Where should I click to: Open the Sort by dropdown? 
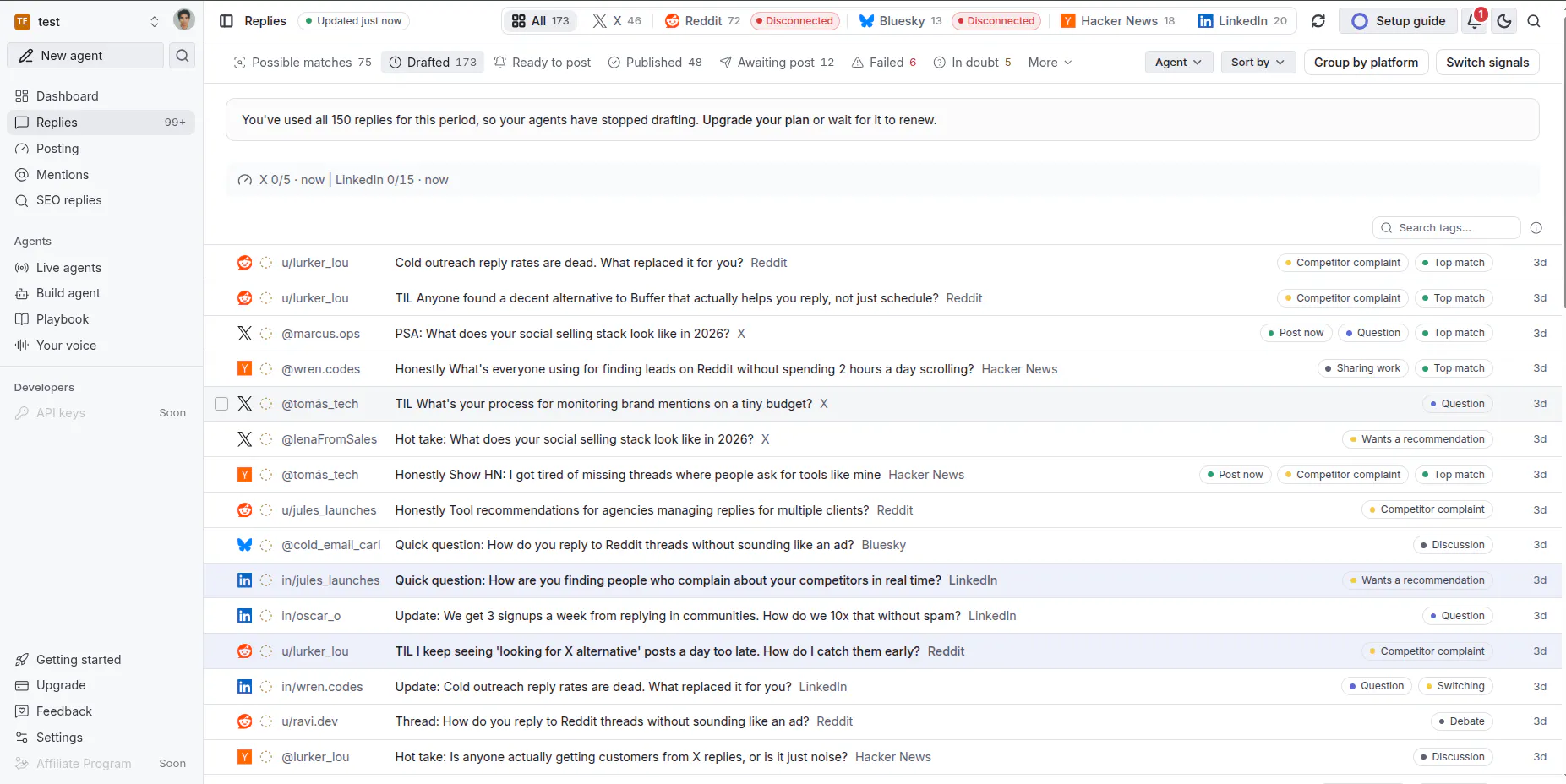(1258, 63)
